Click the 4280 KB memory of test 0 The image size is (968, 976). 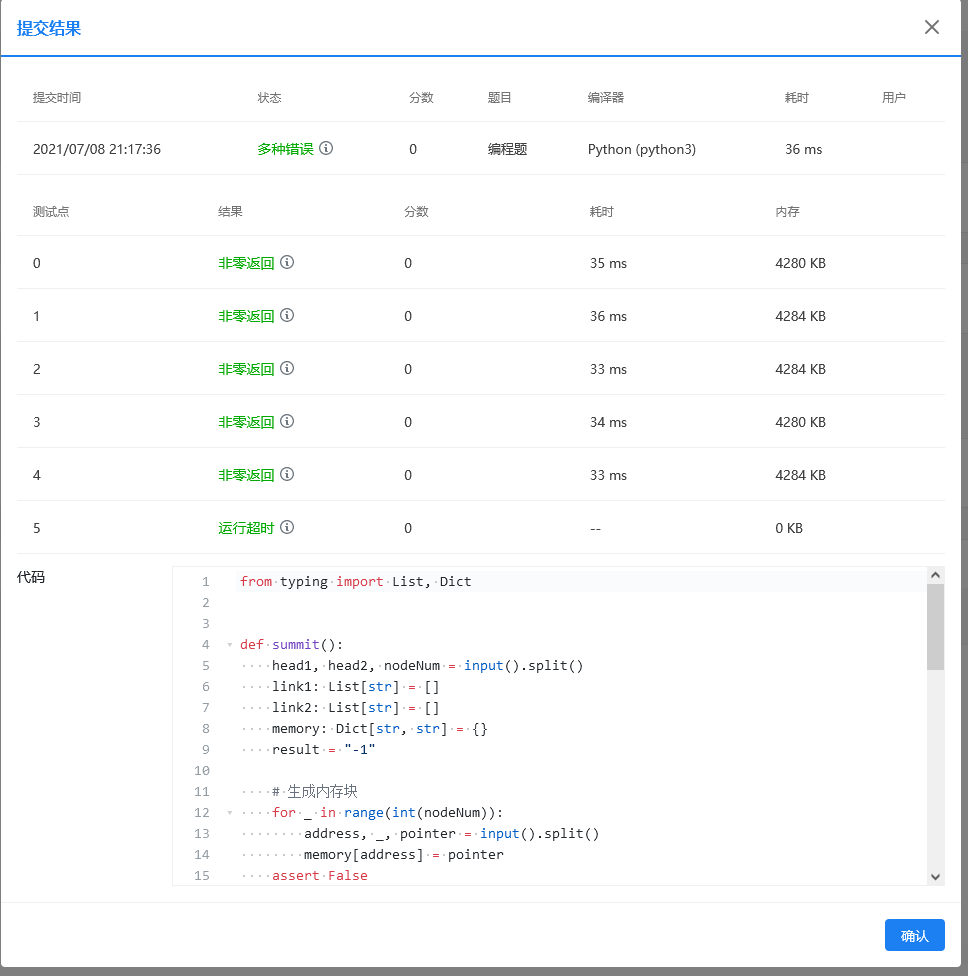click(x=800, y=263)
